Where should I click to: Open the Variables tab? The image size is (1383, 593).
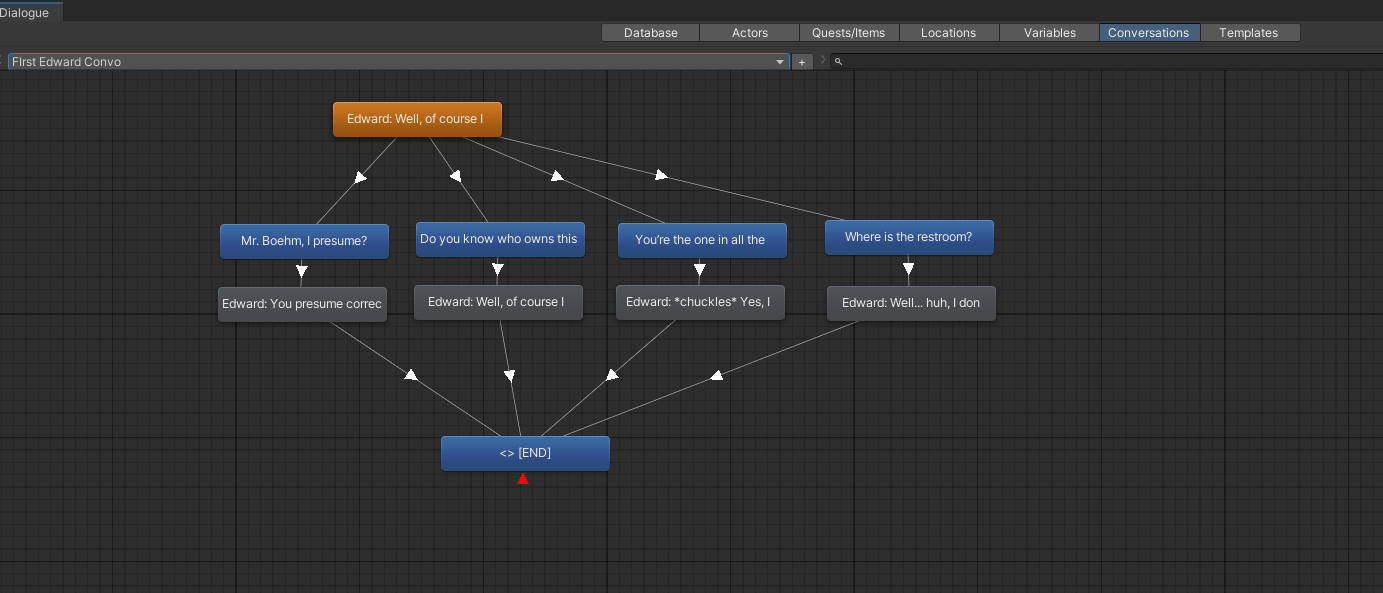point(1050,33)
